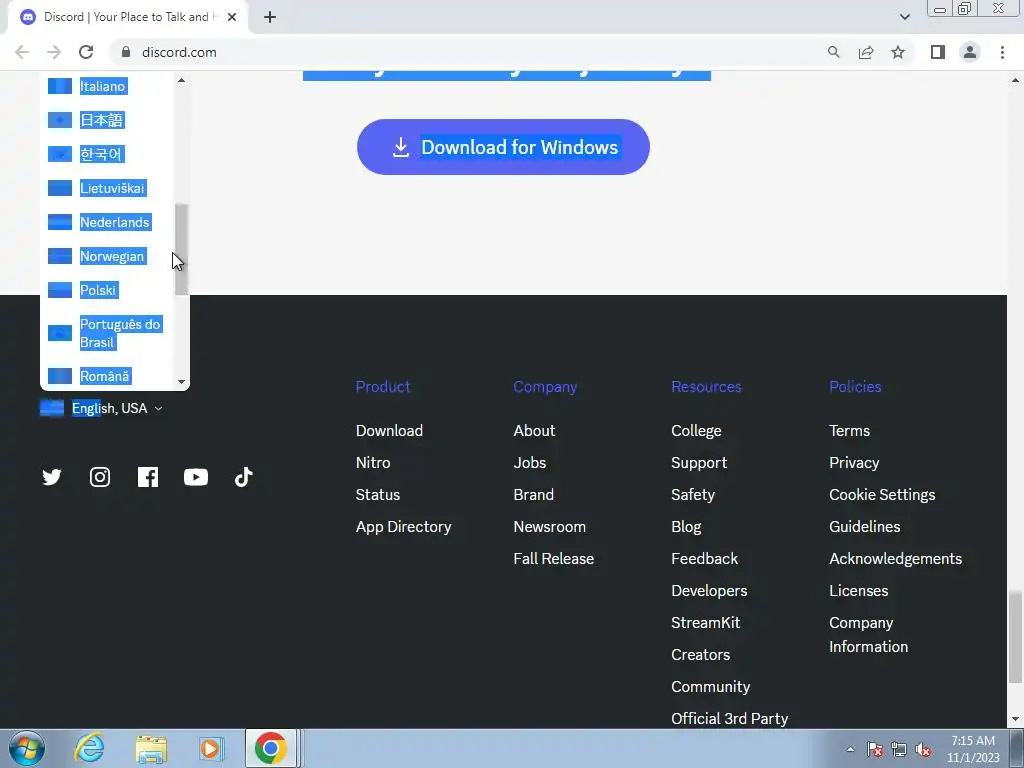Close the Discord browser tab
Image resolution: width=1024 pixels, height=768 pixels.
232,18
